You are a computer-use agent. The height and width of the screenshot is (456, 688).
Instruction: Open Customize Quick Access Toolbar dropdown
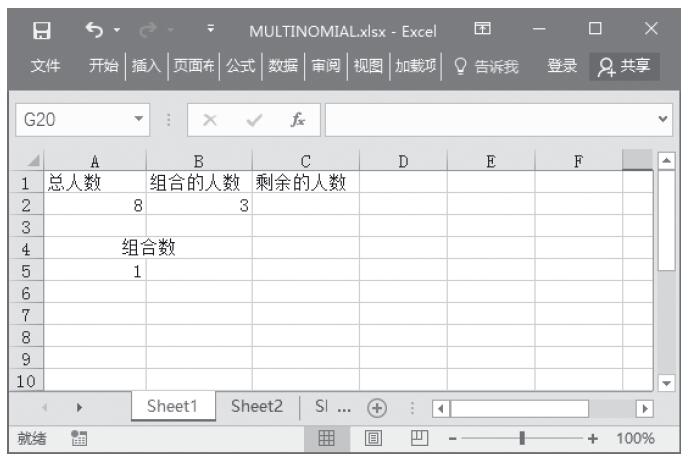(x=210, y=30)
